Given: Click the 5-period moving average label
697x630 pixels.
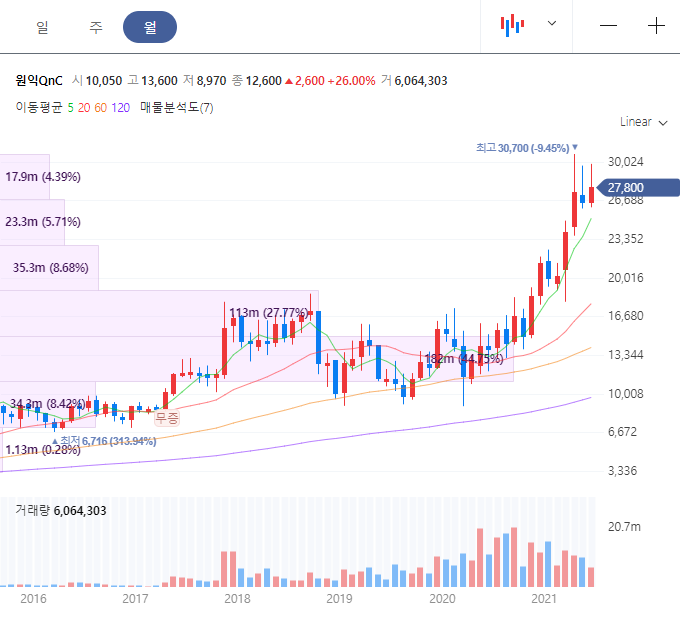Looking at the screenshot, I should 71,108.
